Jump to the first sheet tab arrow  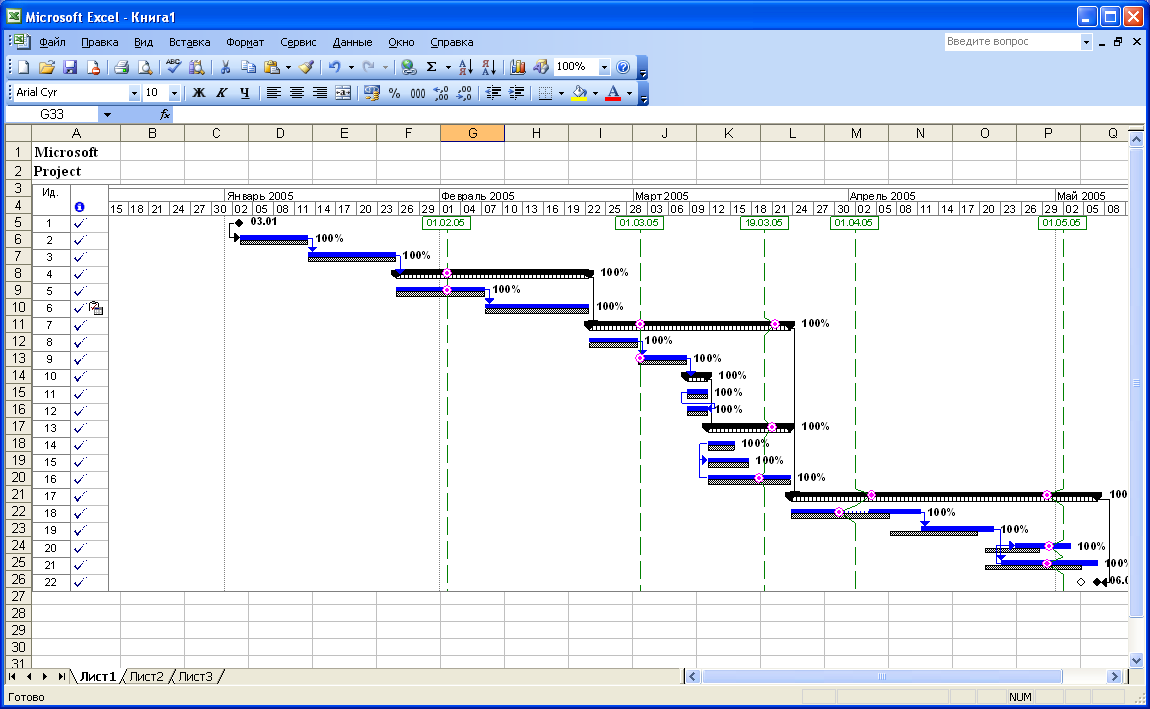12,676
